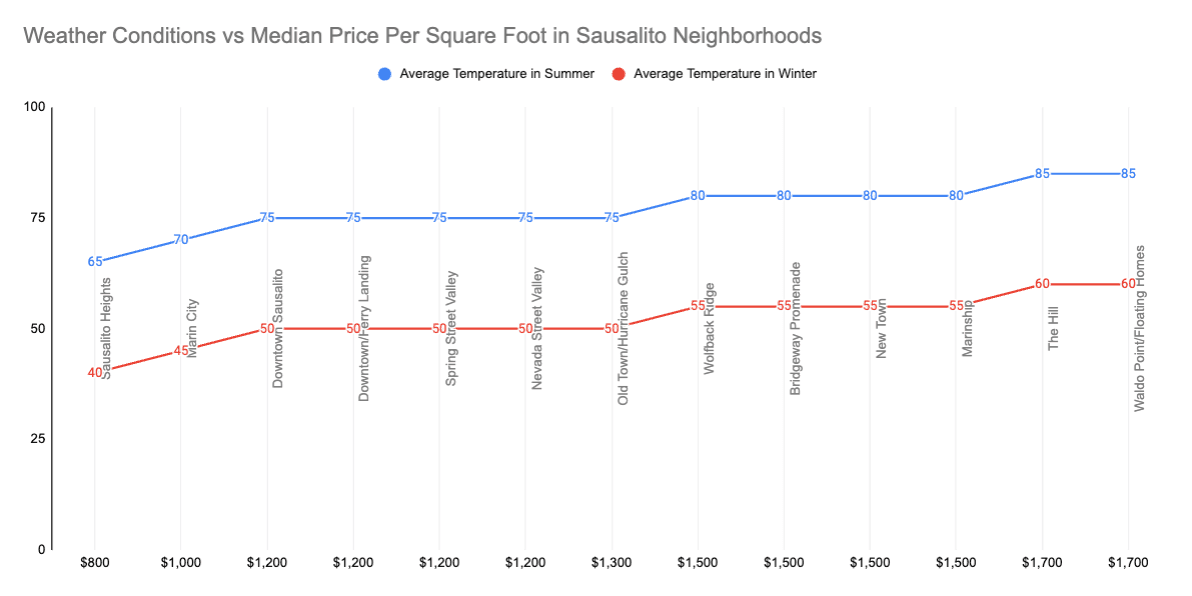Click the $1,300 x-axis label

[611, 563]
